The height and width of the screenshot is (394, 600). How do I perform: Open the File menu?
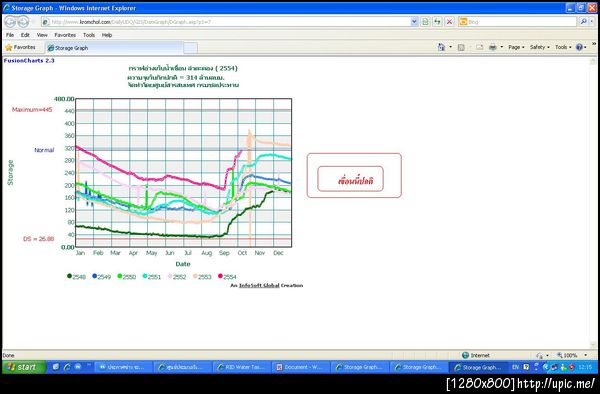point(10,35)
